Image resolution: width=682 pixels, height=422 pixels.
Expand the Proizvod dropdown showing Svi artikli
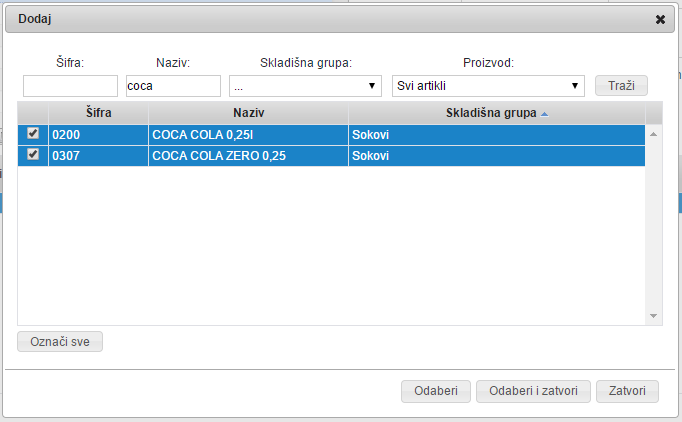pos(487,86)
